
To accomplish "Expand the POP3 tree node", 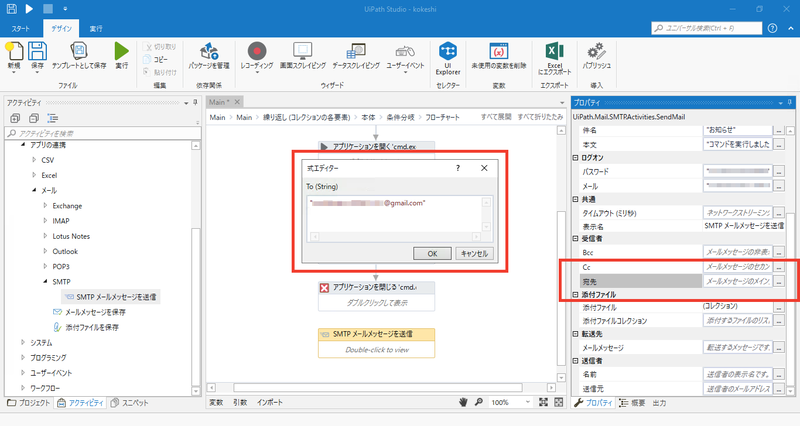I will [45, 266].
